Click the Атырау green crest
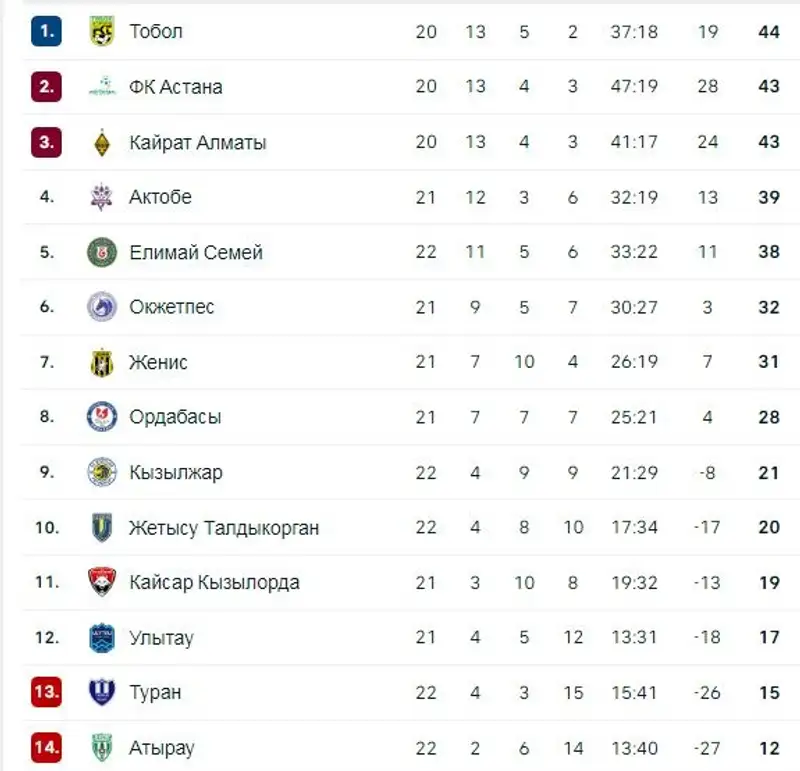This screenshot has height=771, width=800. pos(102,748)
